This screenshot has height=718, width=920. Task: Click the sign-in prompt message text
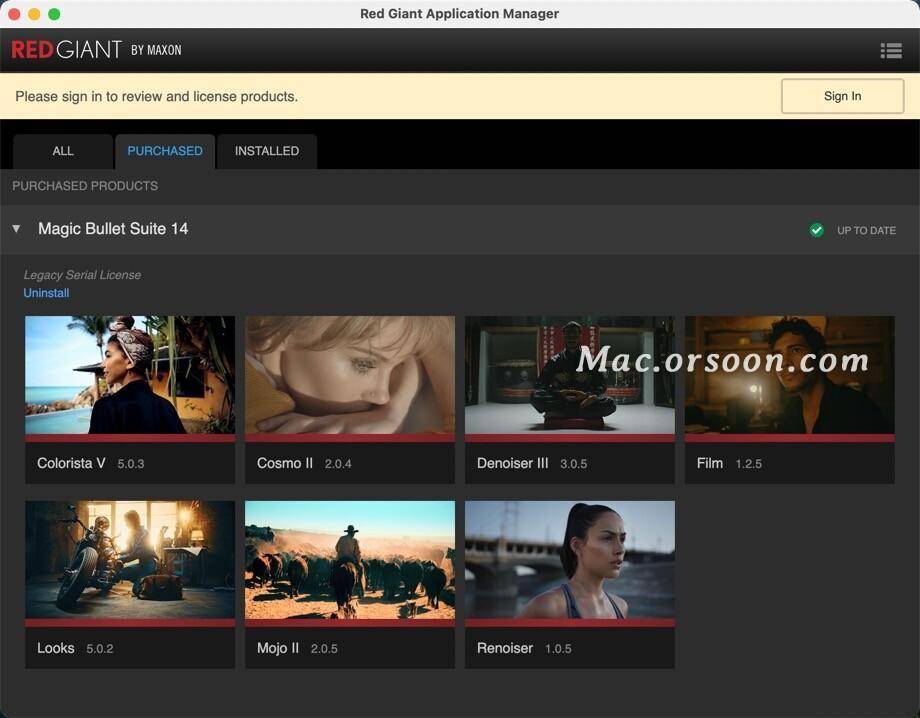coord(157,96)
